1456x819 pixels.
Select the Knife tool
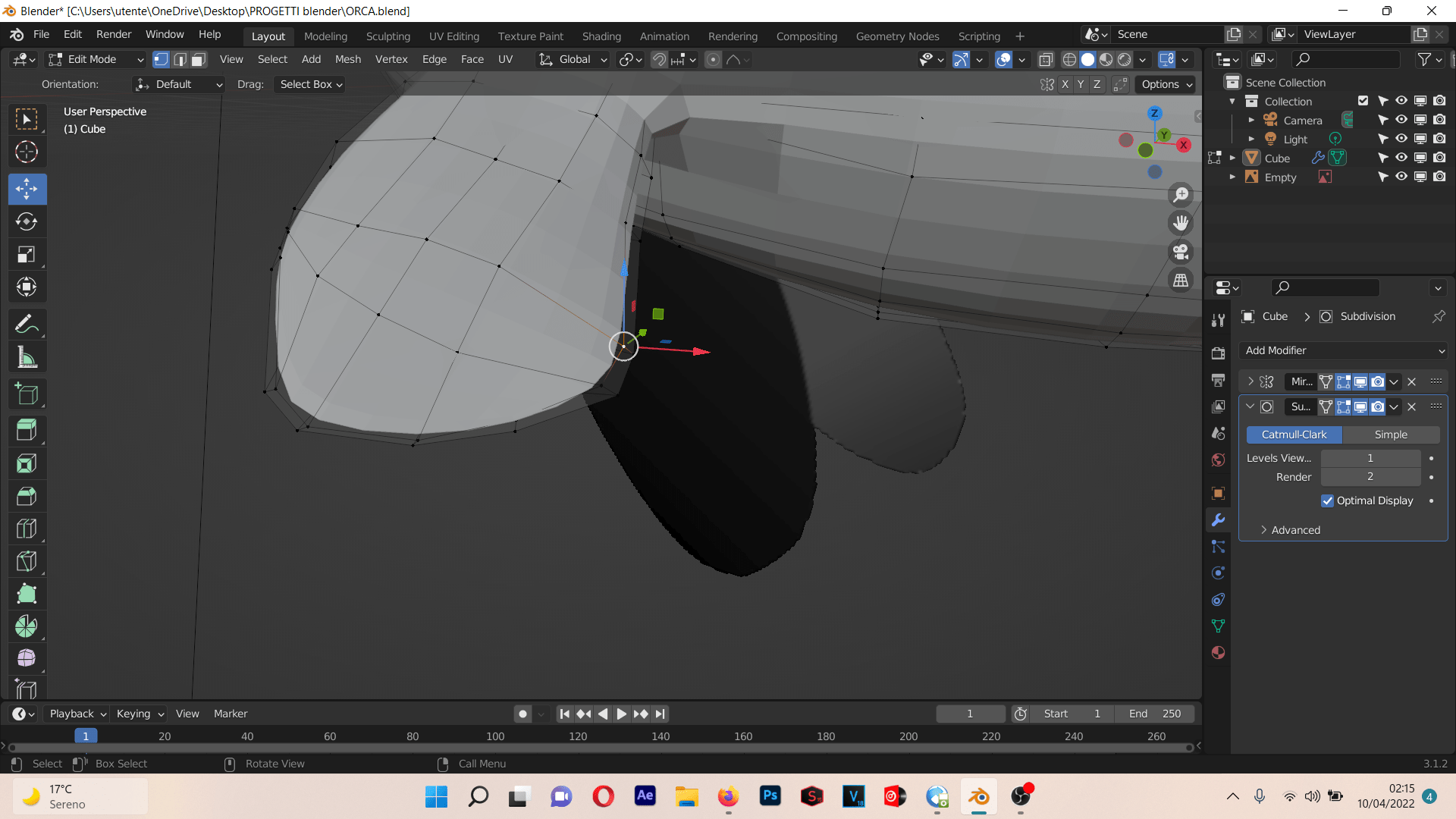pos(27,561)
